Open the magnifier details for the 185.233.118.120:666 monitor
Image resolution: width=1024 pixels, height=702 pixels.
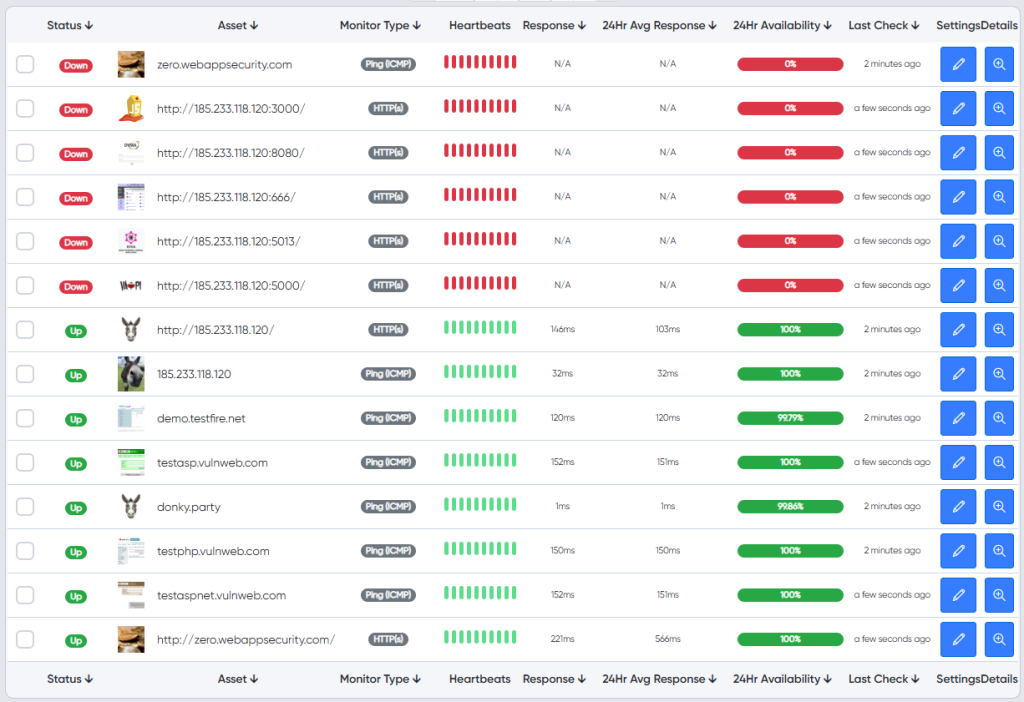(999, 197)
